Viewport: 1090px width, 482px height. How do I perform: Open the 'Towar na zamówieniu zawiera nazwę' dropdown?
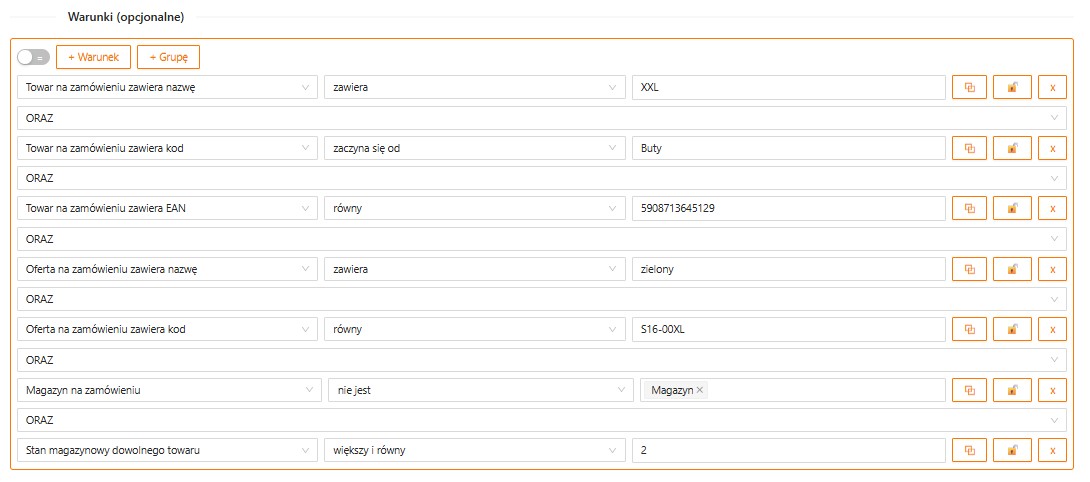pos(167,88)
